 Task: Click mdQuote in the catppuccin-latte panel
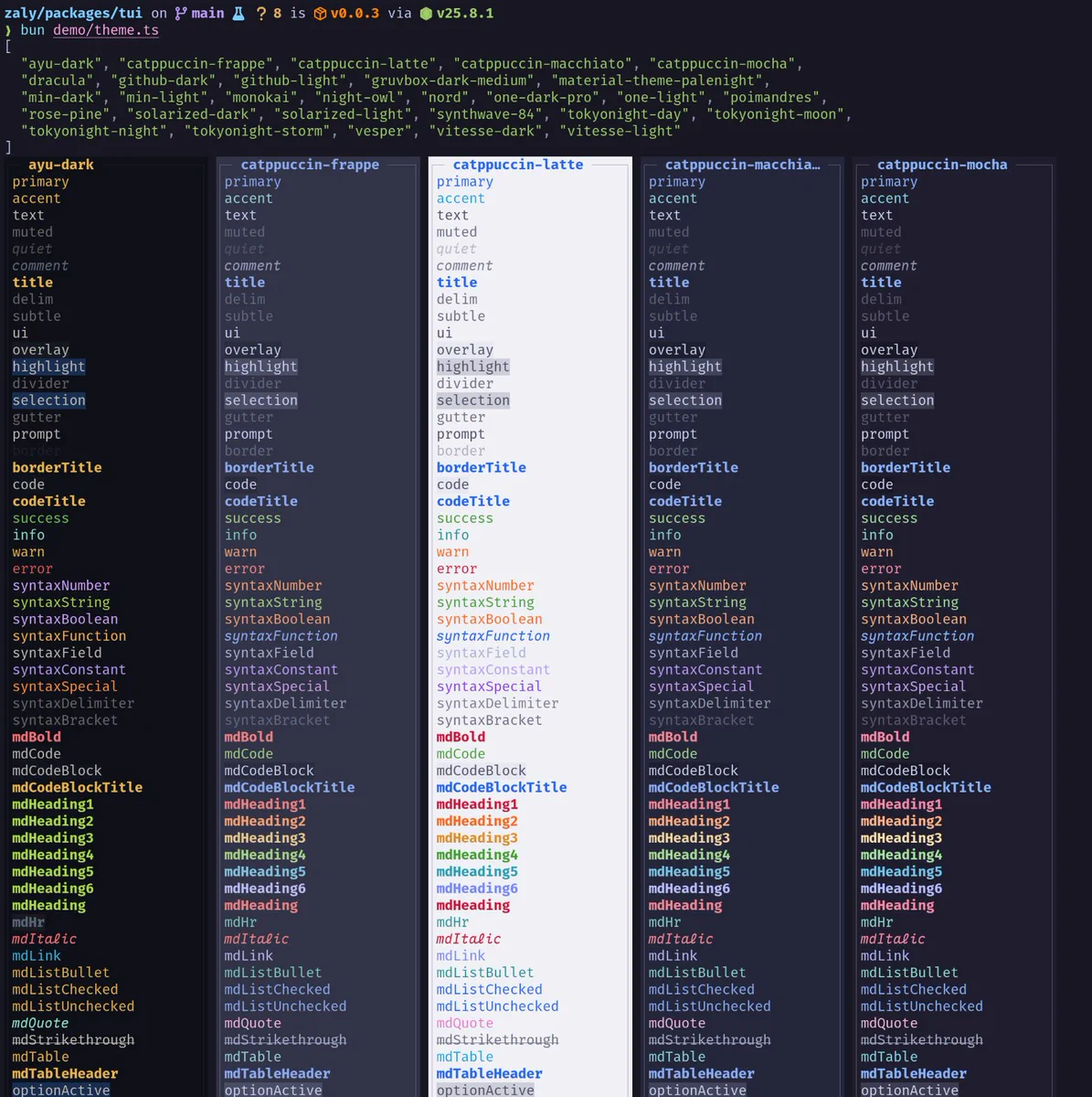click(x=464, y=1023)
